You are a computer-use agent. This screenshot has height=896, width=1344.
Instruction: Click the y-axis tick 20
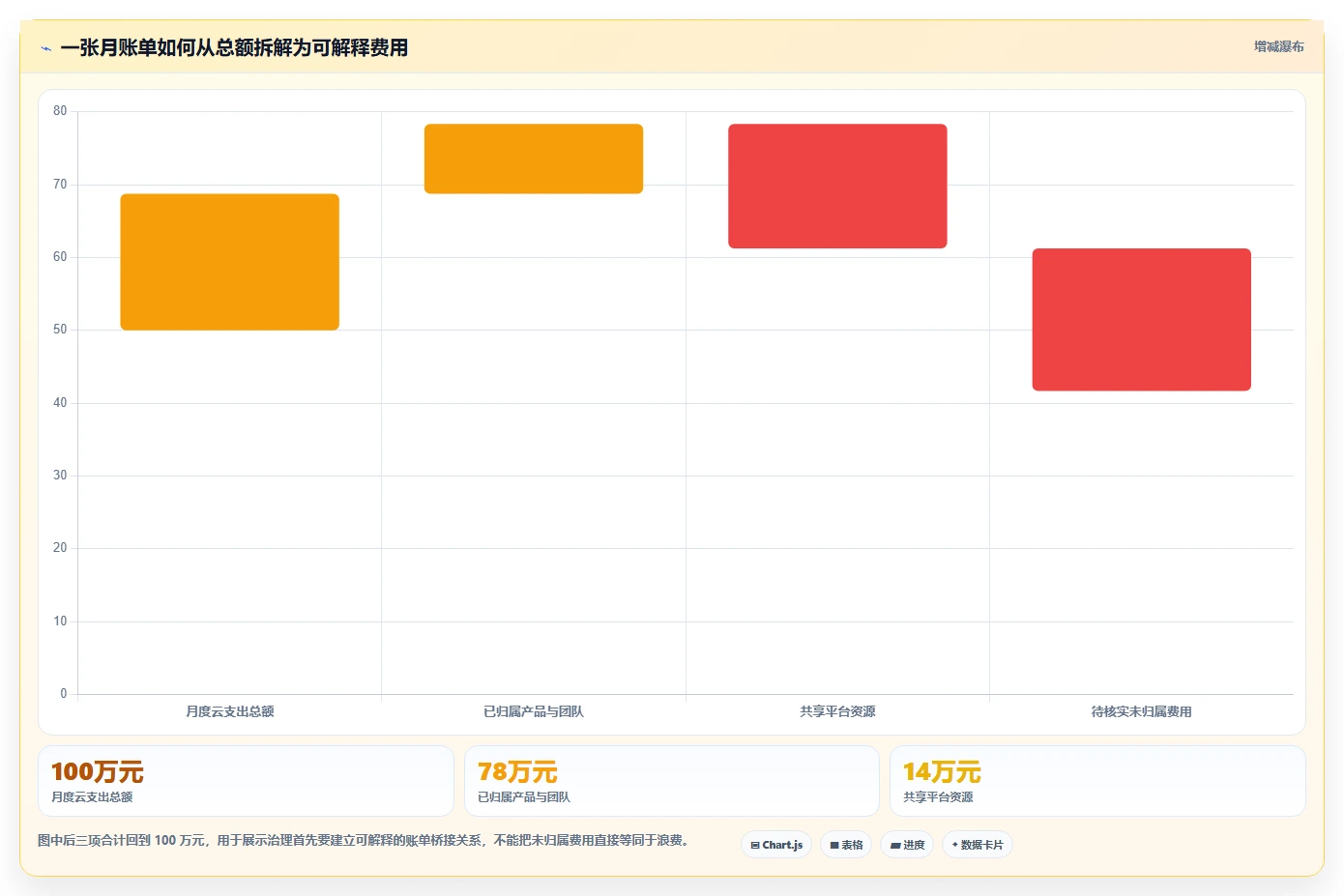[60, 548]
